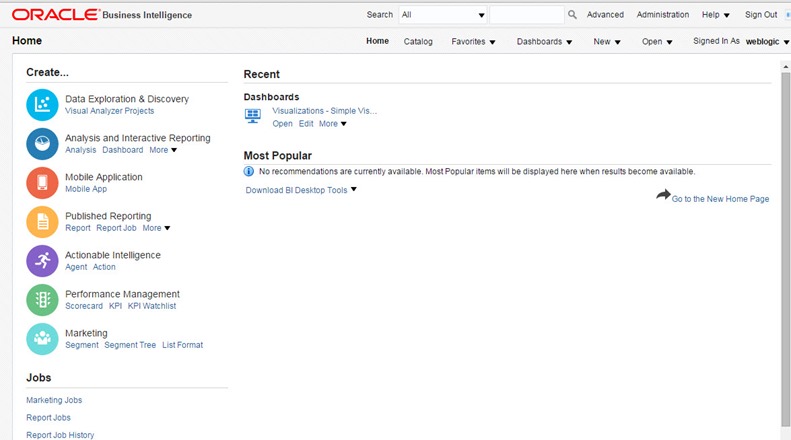The image size is (791, 440).
Task: Open Marketing Jobs link
Action: tap(54, 400)
